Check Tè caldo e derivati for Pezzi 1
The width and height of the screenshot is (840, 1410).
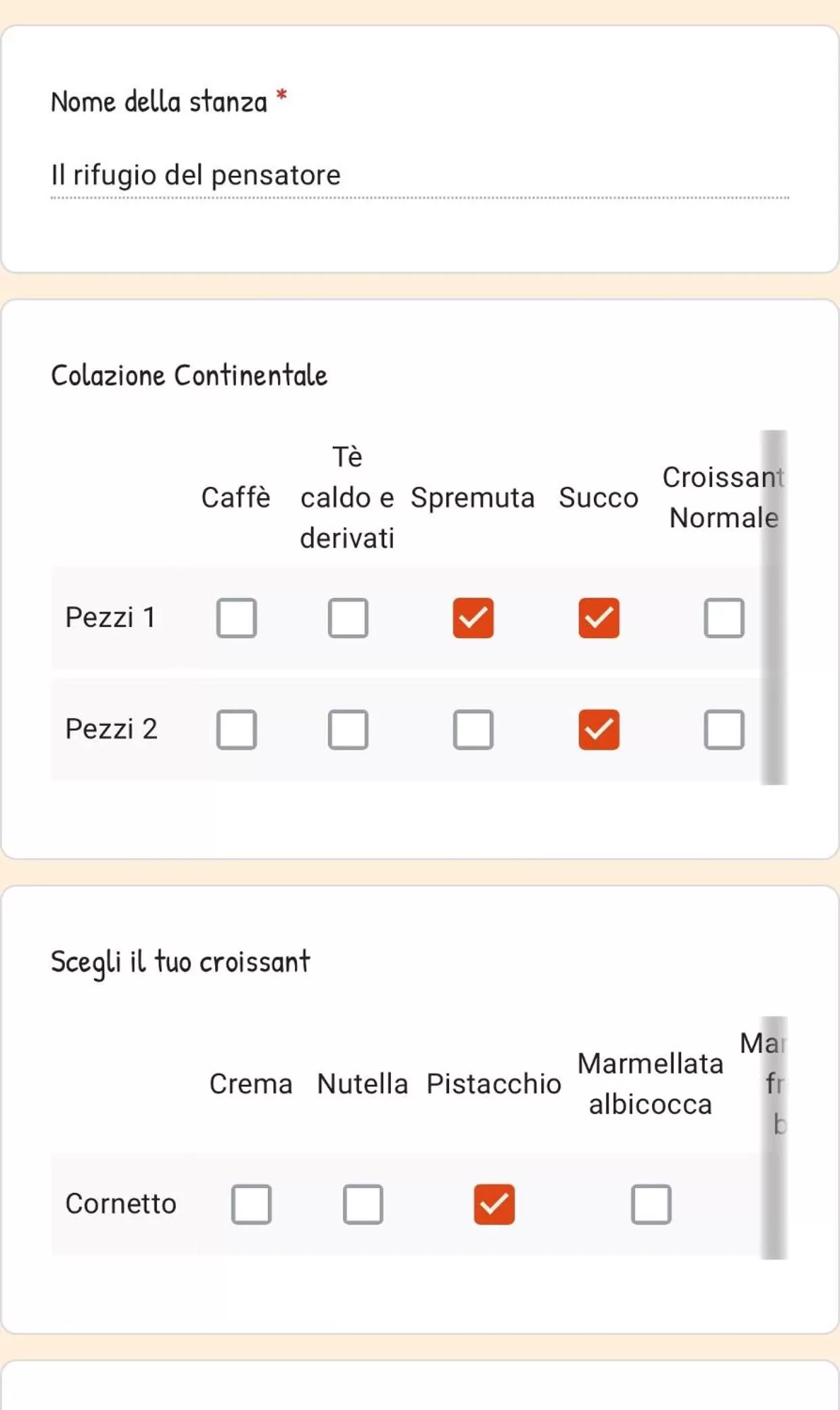[348, 618]
